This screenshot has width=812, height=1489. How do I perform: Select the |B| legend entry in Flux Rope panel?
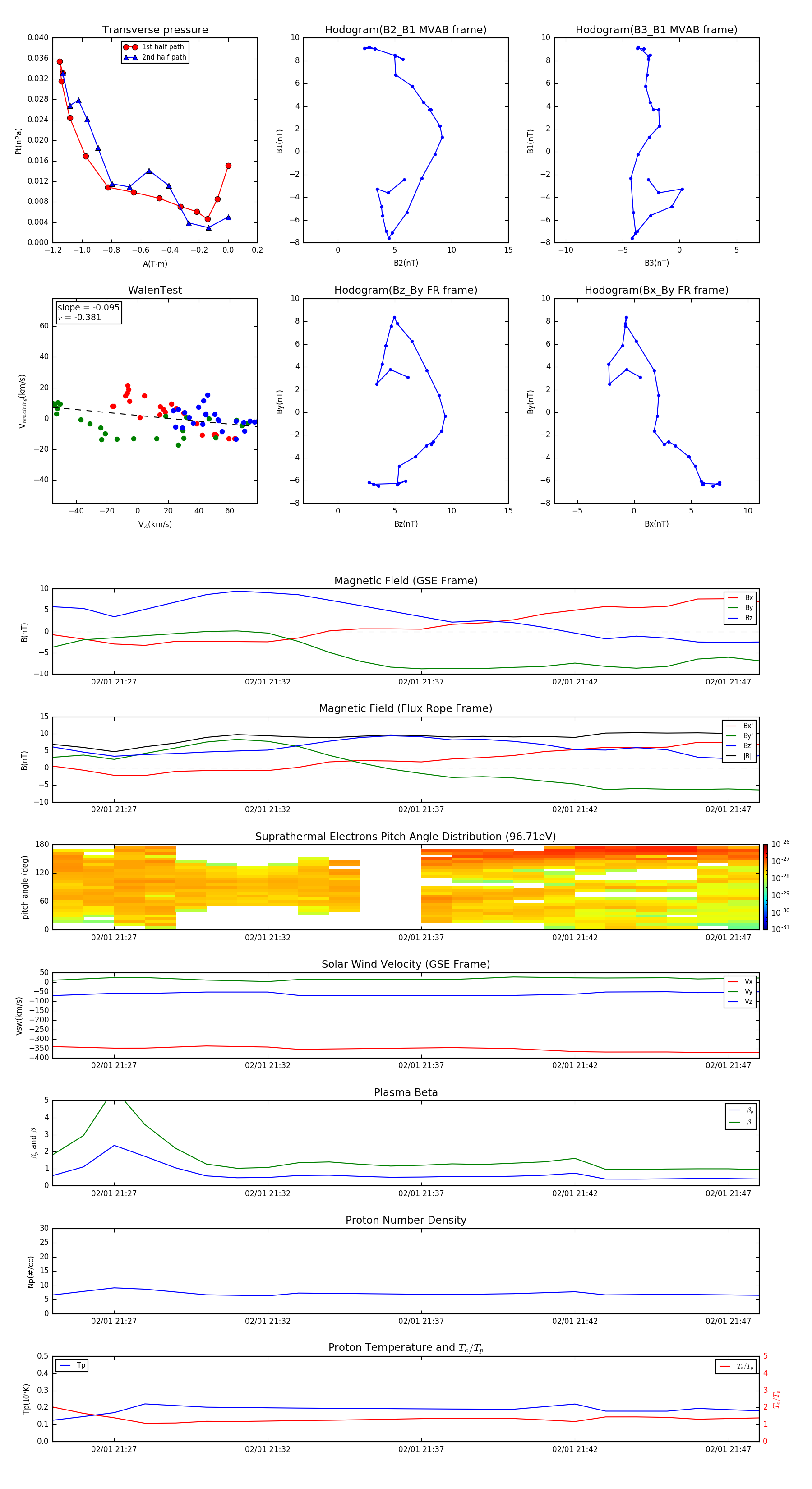[x=739, y=756]
